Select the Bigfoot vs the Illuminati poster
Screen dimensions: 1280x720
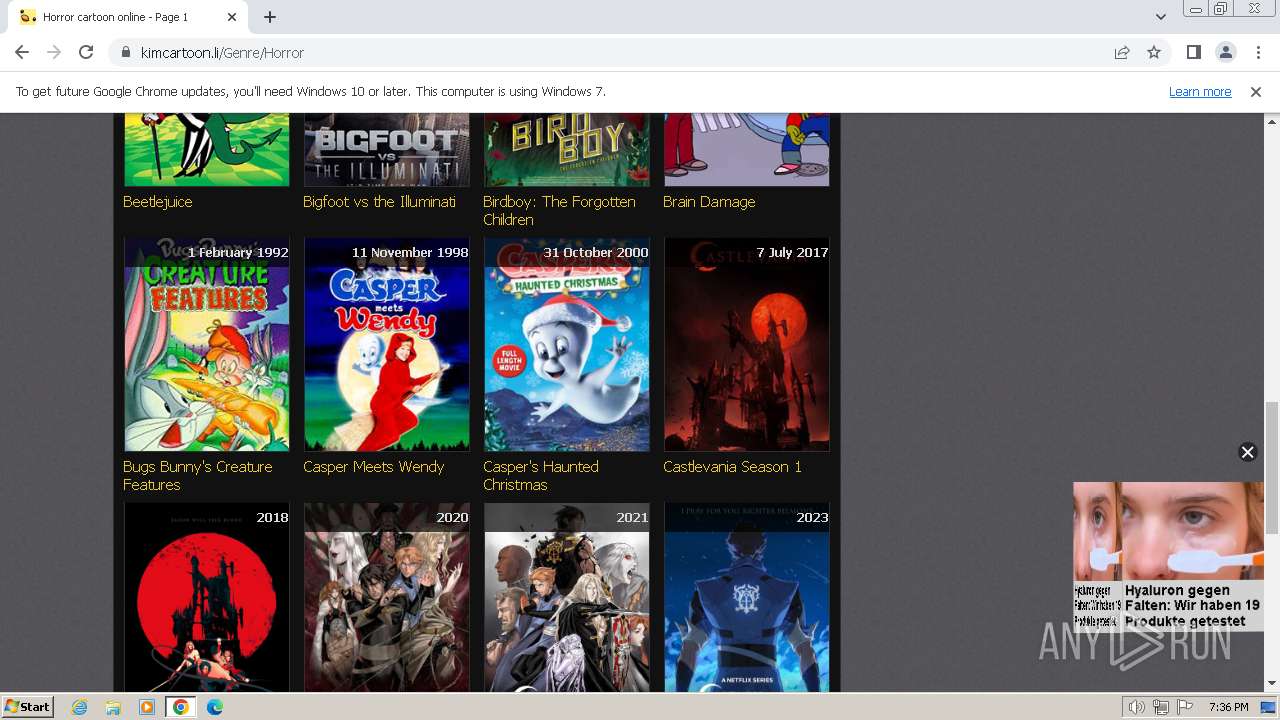pyautogui.click(x=387, y=150)
